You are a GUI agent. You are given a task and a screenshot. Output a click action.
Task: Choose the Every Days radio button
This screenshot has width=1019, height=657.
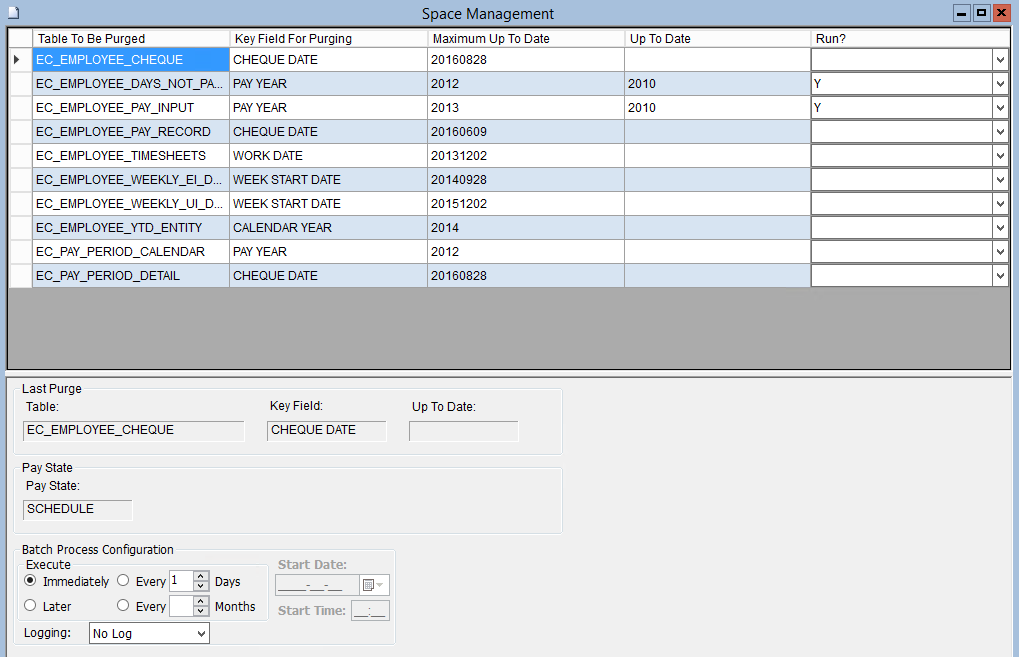[123, 581]
